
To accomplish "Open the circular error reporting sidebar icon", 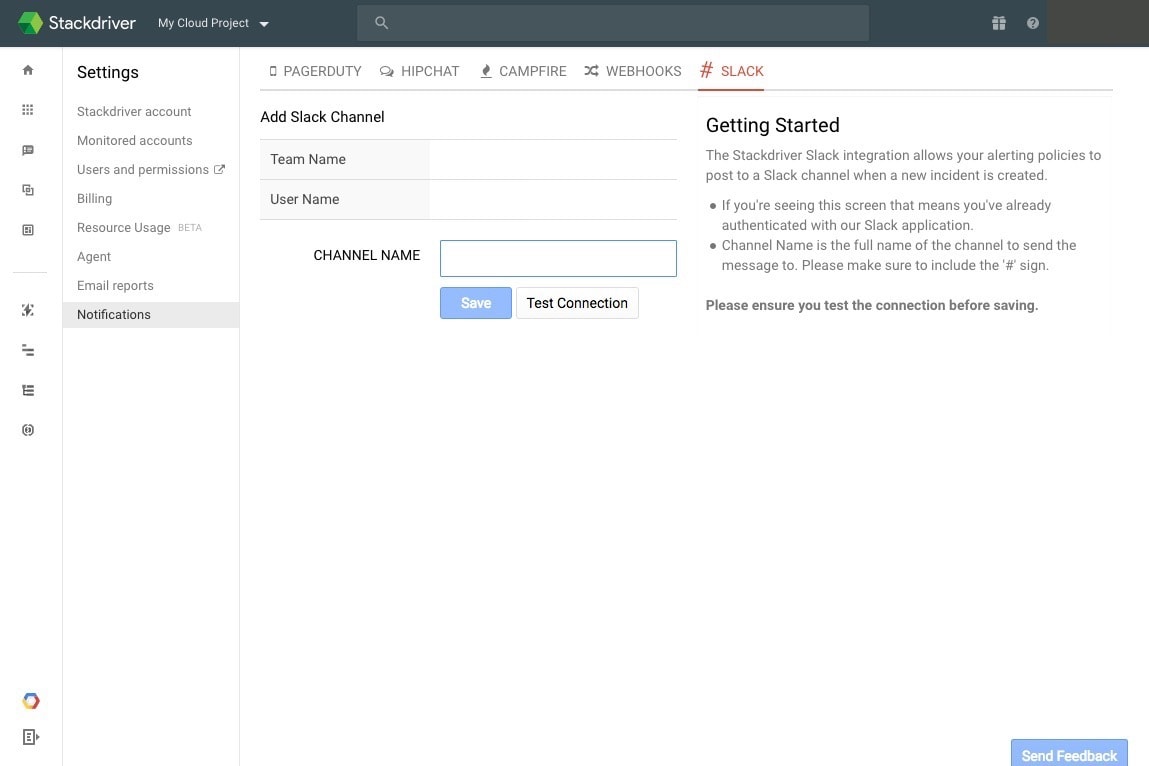I will (x=28, y=430).
